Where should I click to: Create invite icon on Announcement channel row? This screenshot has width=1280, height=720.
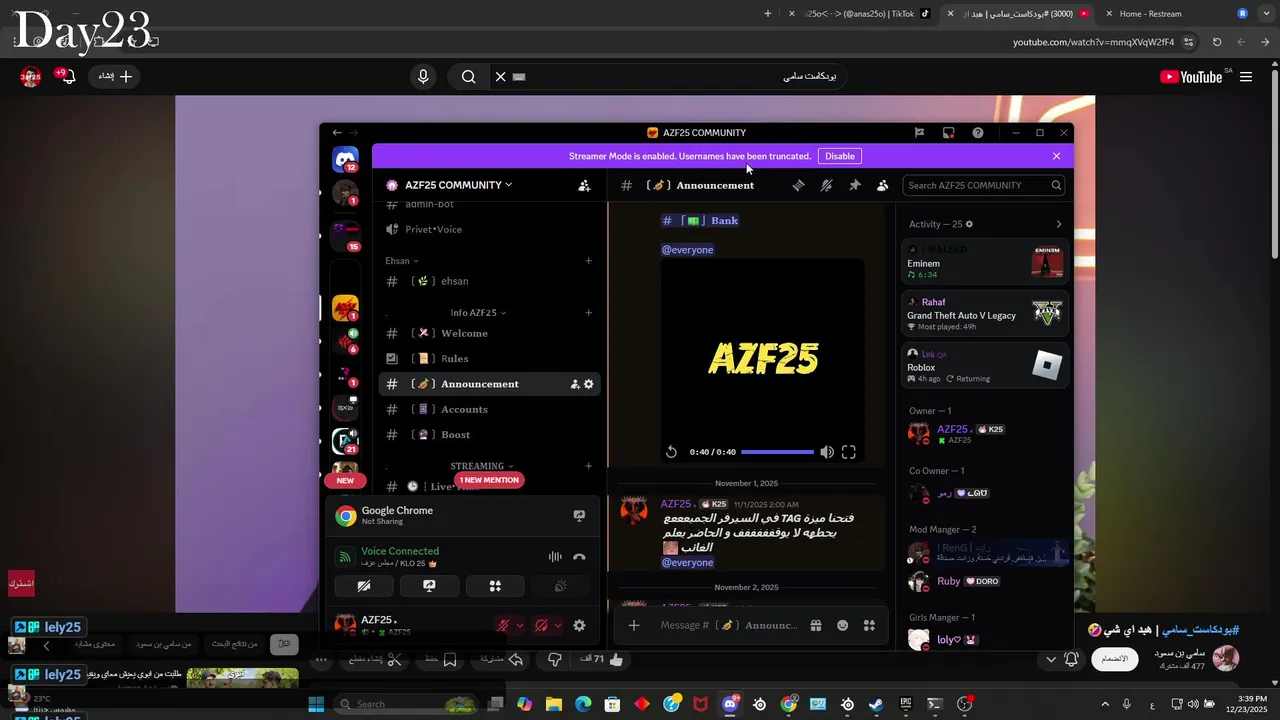(x=575, y=384)
